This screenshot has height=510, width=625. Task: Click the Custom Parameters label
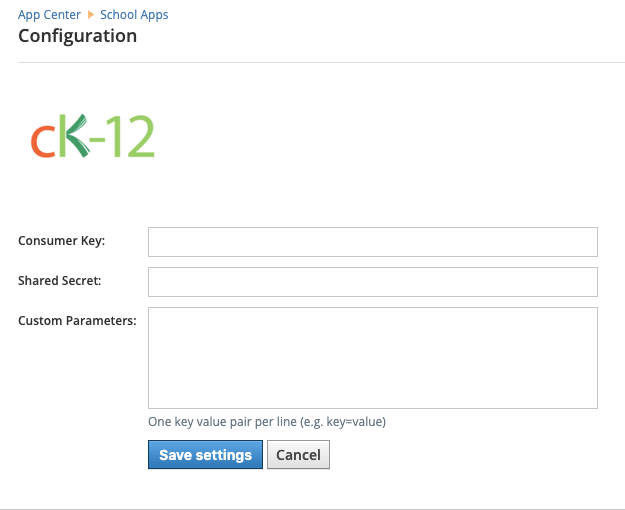(77, 321)
